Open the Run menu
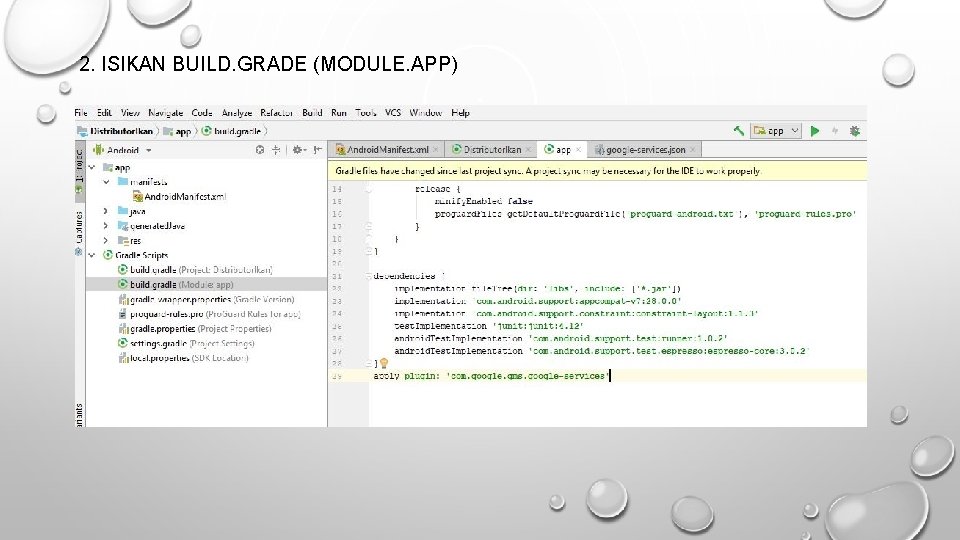Screen dimensions: 960x540 (x=339, y=113)
